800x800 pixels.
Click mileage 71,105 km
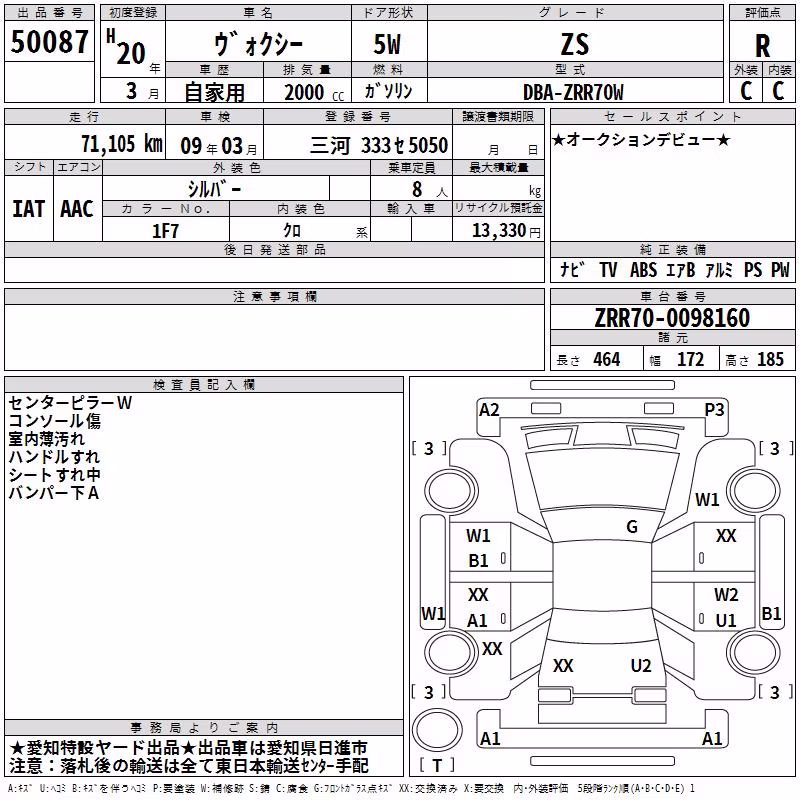click(x=122, y=144)
